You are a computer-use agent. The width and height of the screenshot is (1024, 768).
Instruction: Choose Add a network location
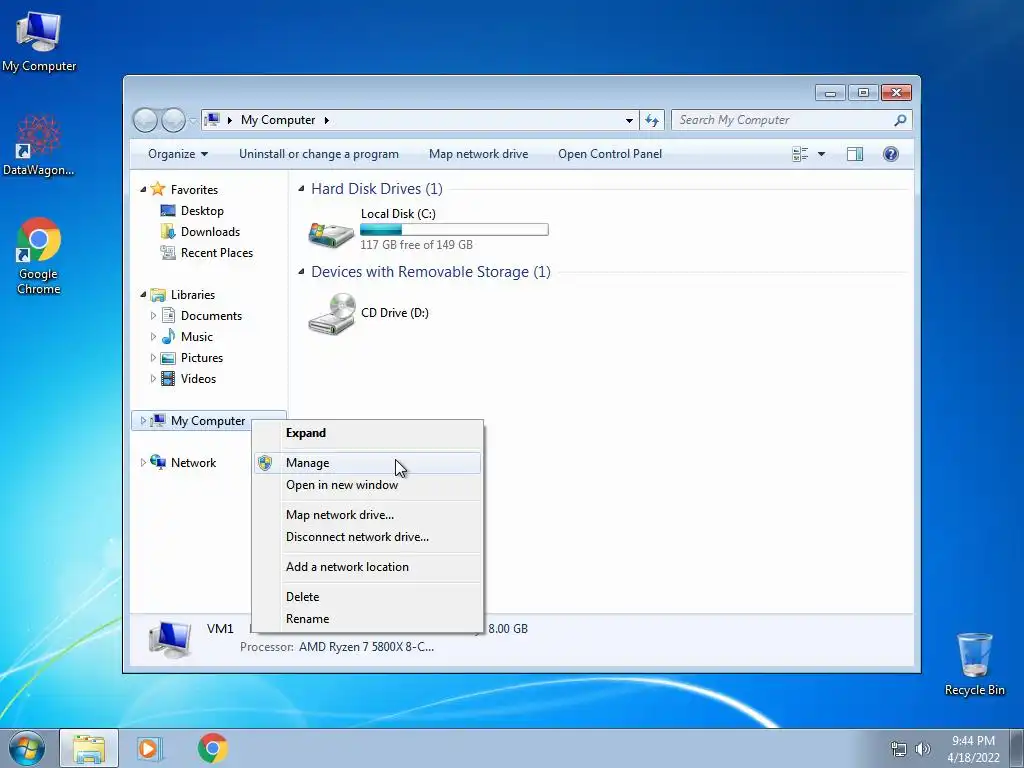point(366,567)
